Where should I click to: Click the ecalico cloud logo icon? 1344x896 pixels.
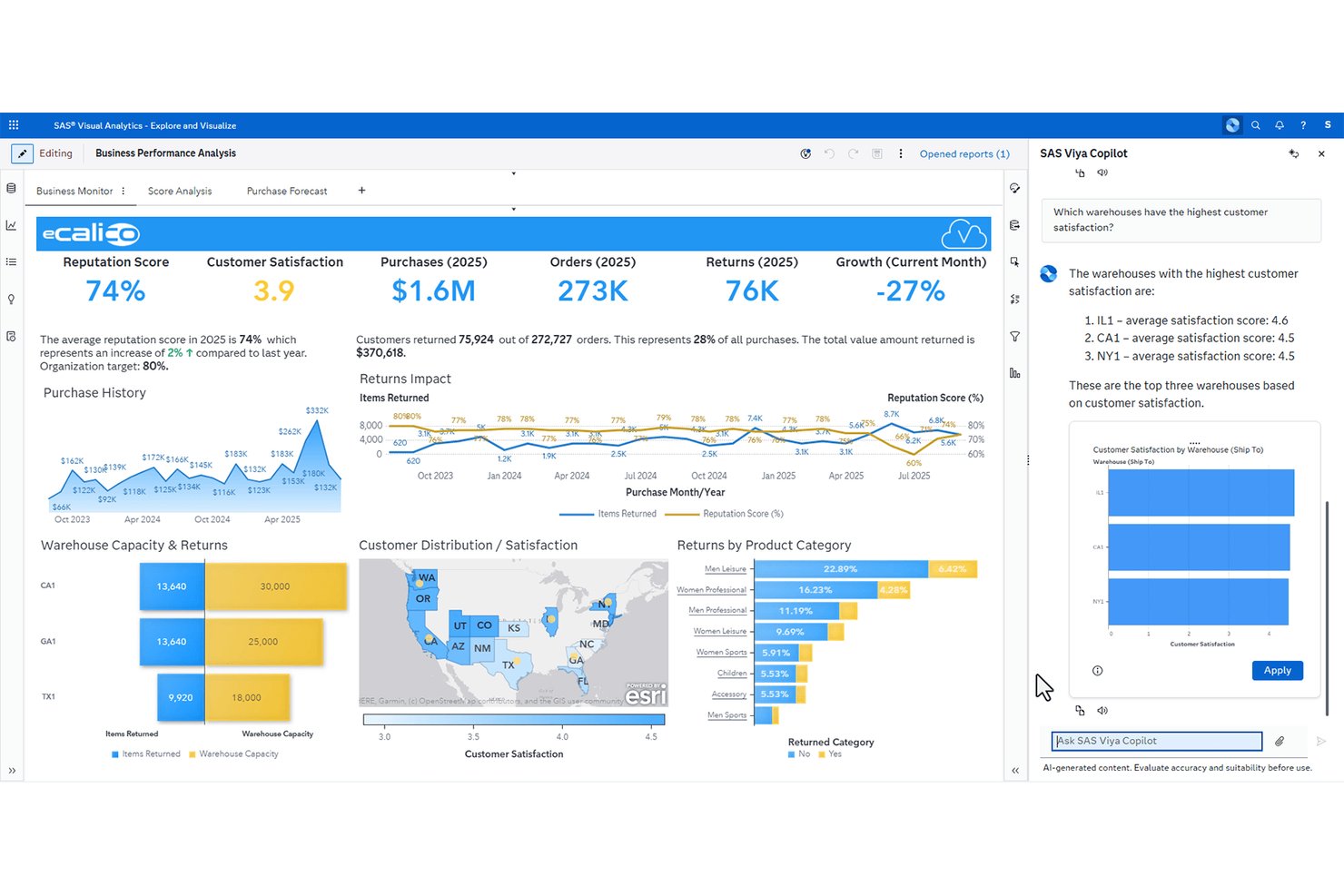pyautogui.click(x=964, y=234)
